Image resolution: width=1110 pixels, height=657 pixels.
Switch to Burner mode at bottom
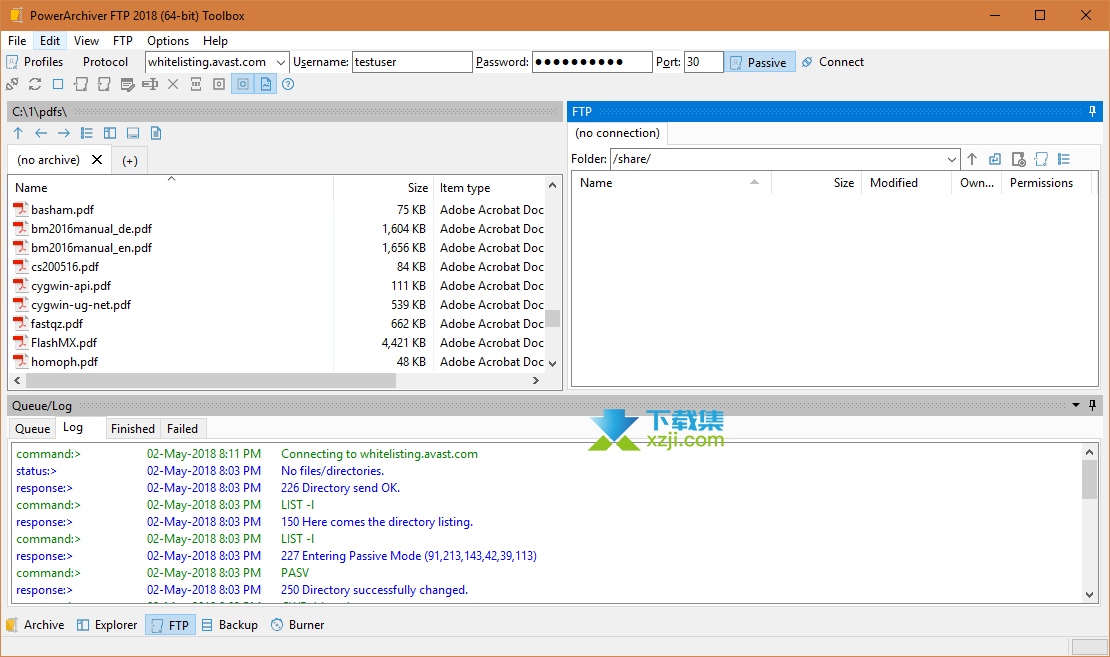[297, 625]
